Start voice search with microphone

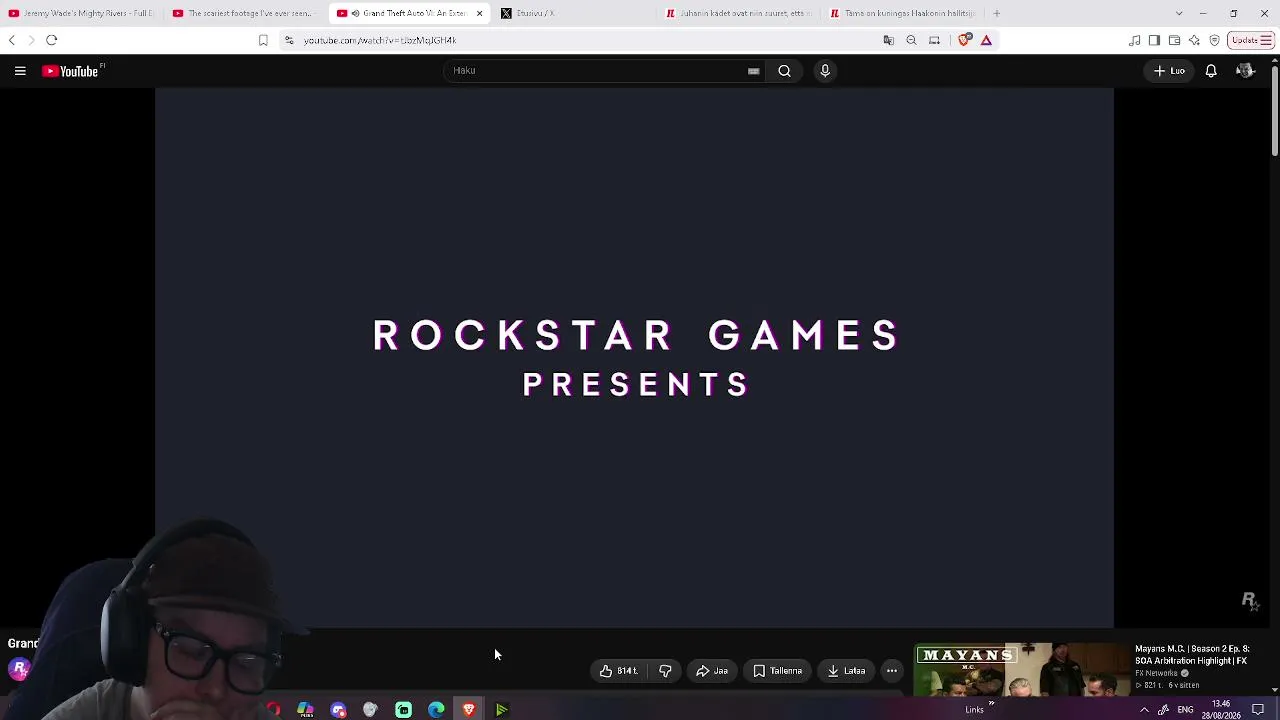(825, 71)
